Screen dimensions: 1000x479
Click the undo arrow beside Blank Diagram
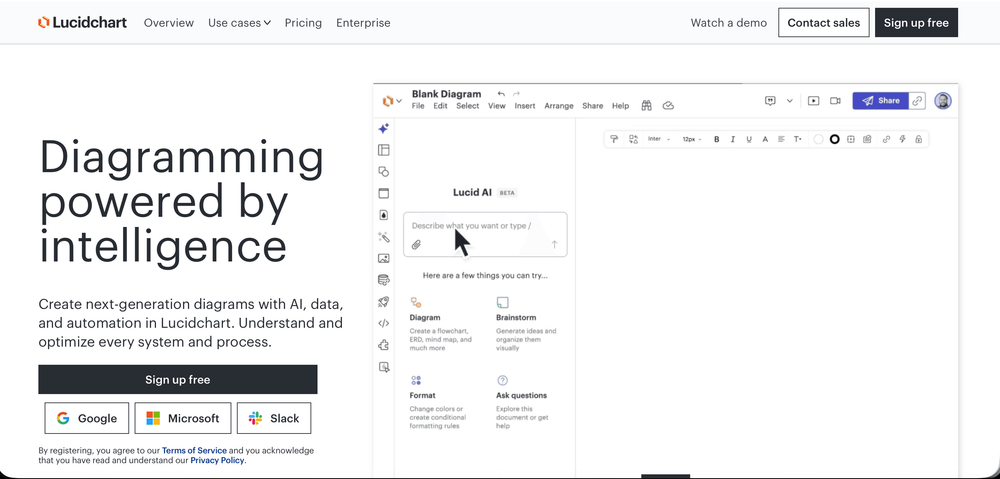tap(501, 94)
